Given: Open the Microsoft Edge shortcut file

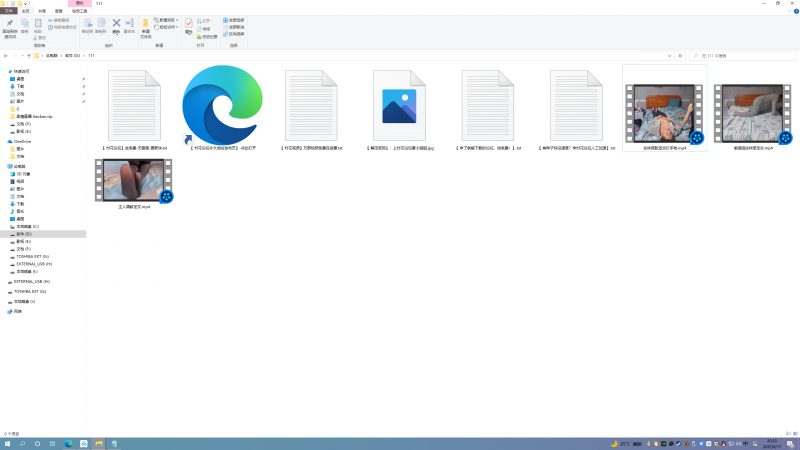Looking at the screenshot, I should pos(222,106).
